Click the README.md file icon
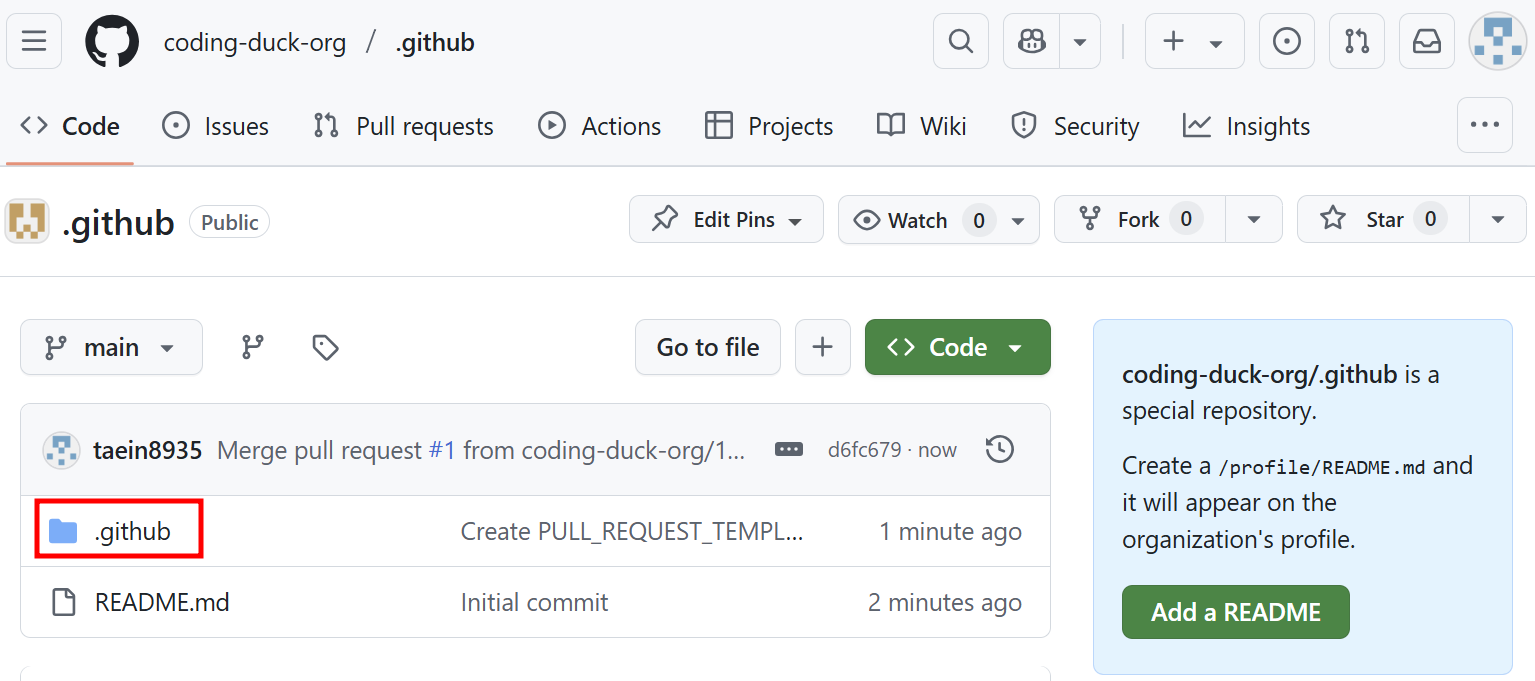This screenshot has height=681, width=1535. click(x=63, y=602)
